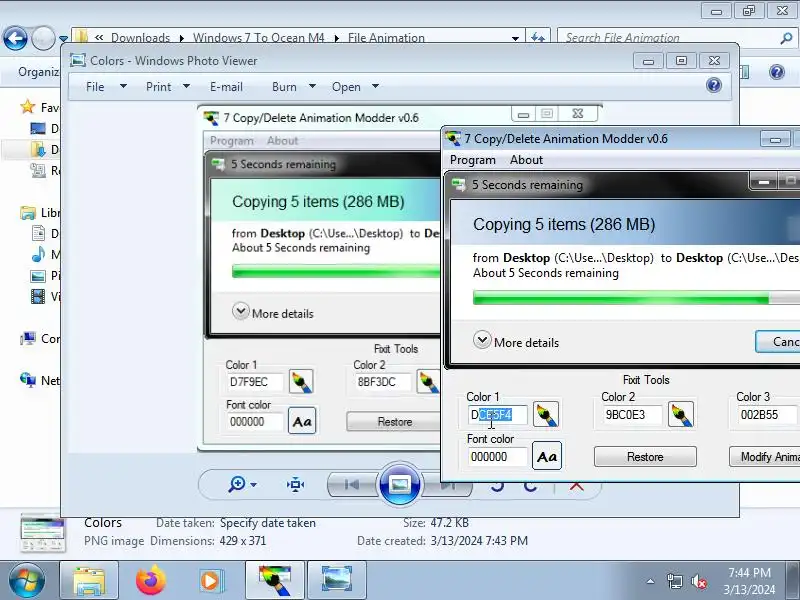The width and height of the screenshot is (800, 600).
Task: Open Color 2 paintbrush color picker
Action: (x=681, y=414)
